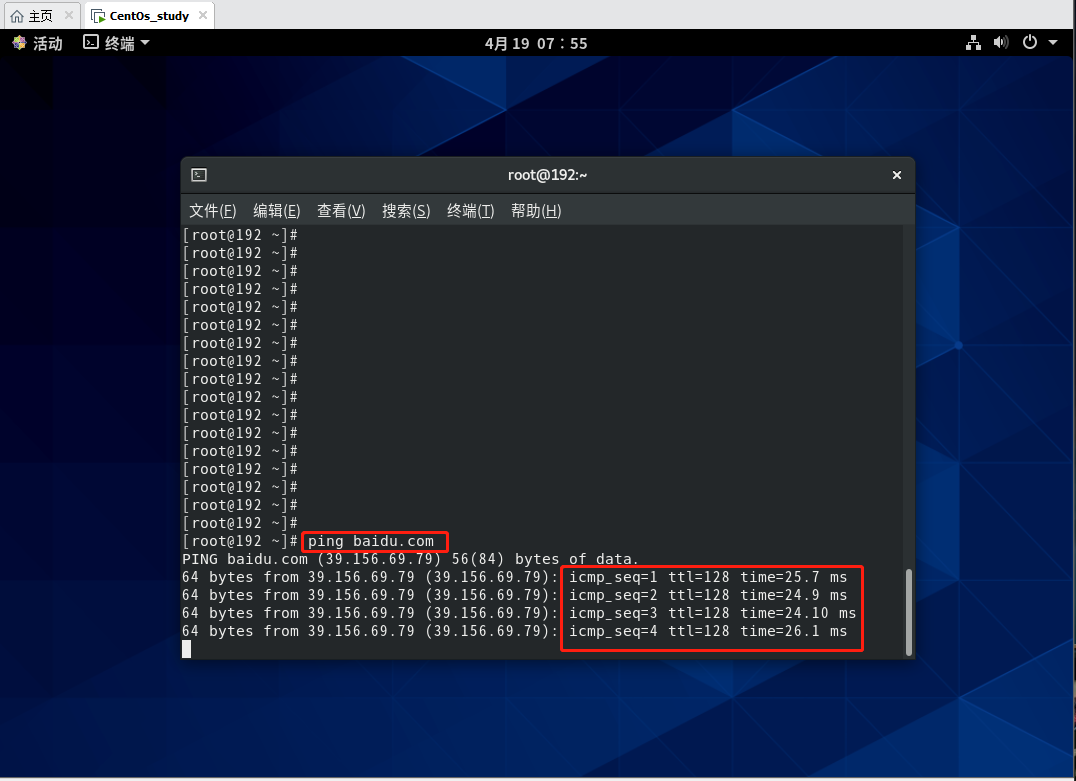
Task: Click the power icon in top bar
Action: pyautogui.click(x=1030, y=43)
